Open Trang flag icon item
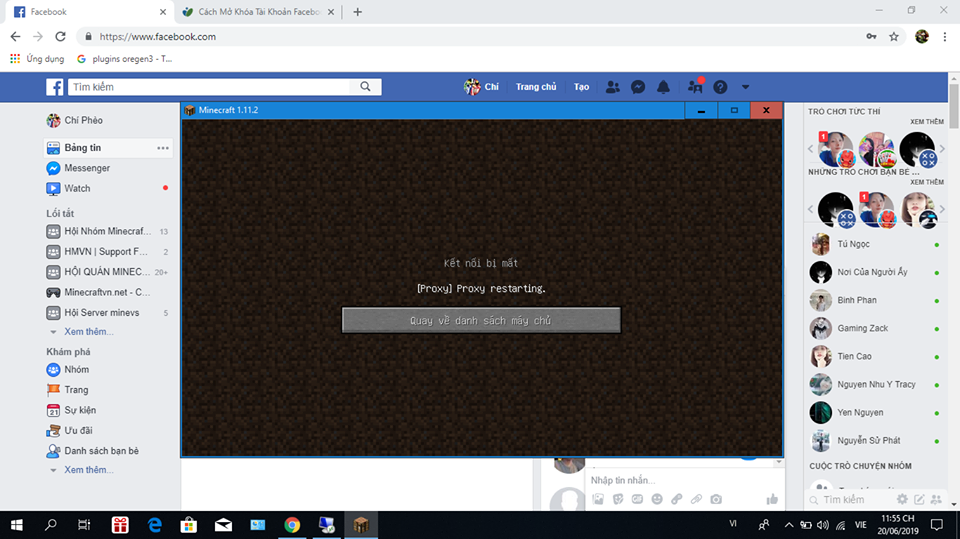 (x=67, y=390)
